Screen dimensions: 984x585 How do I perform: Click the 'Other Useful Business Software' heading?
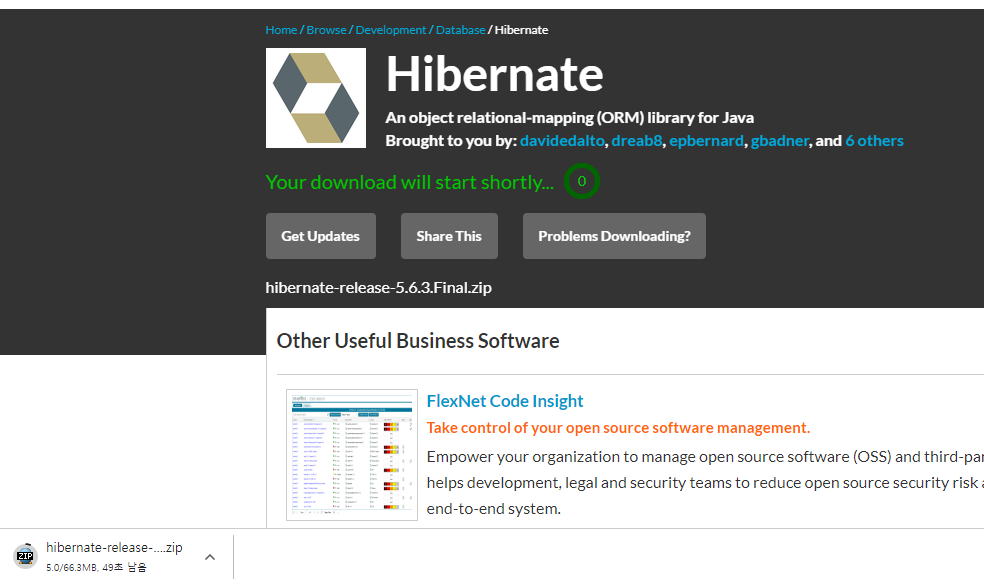pos(418,341)
